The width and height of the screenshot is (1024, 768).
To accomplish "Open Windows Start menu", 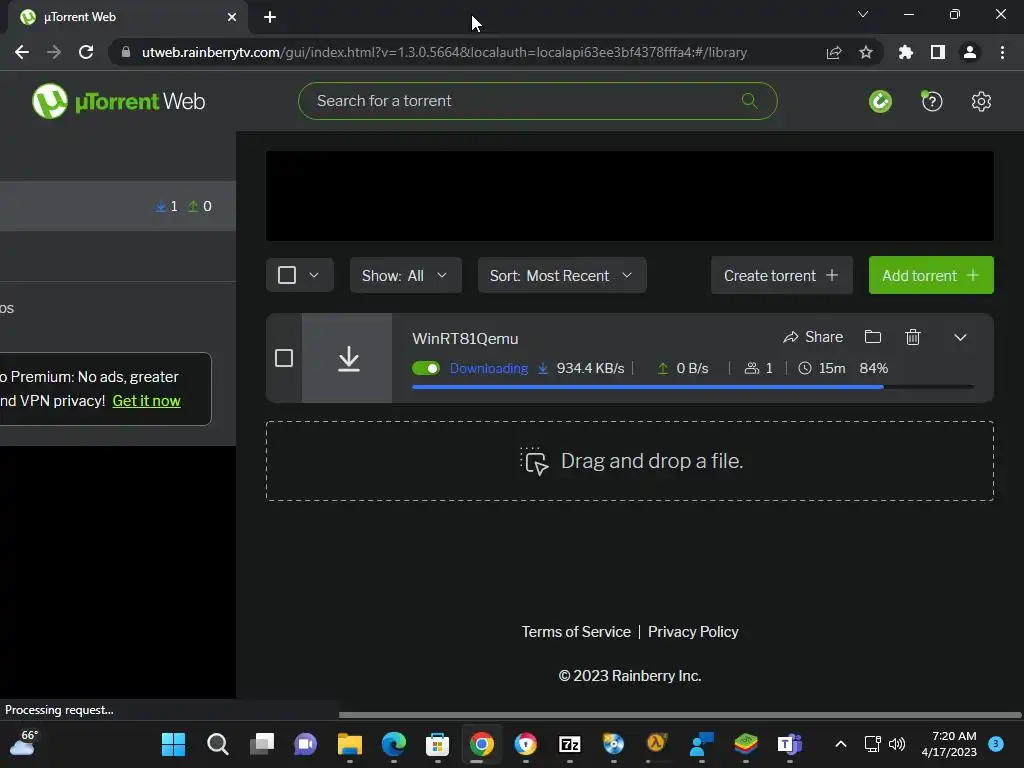I will click(x=174, y=744).
